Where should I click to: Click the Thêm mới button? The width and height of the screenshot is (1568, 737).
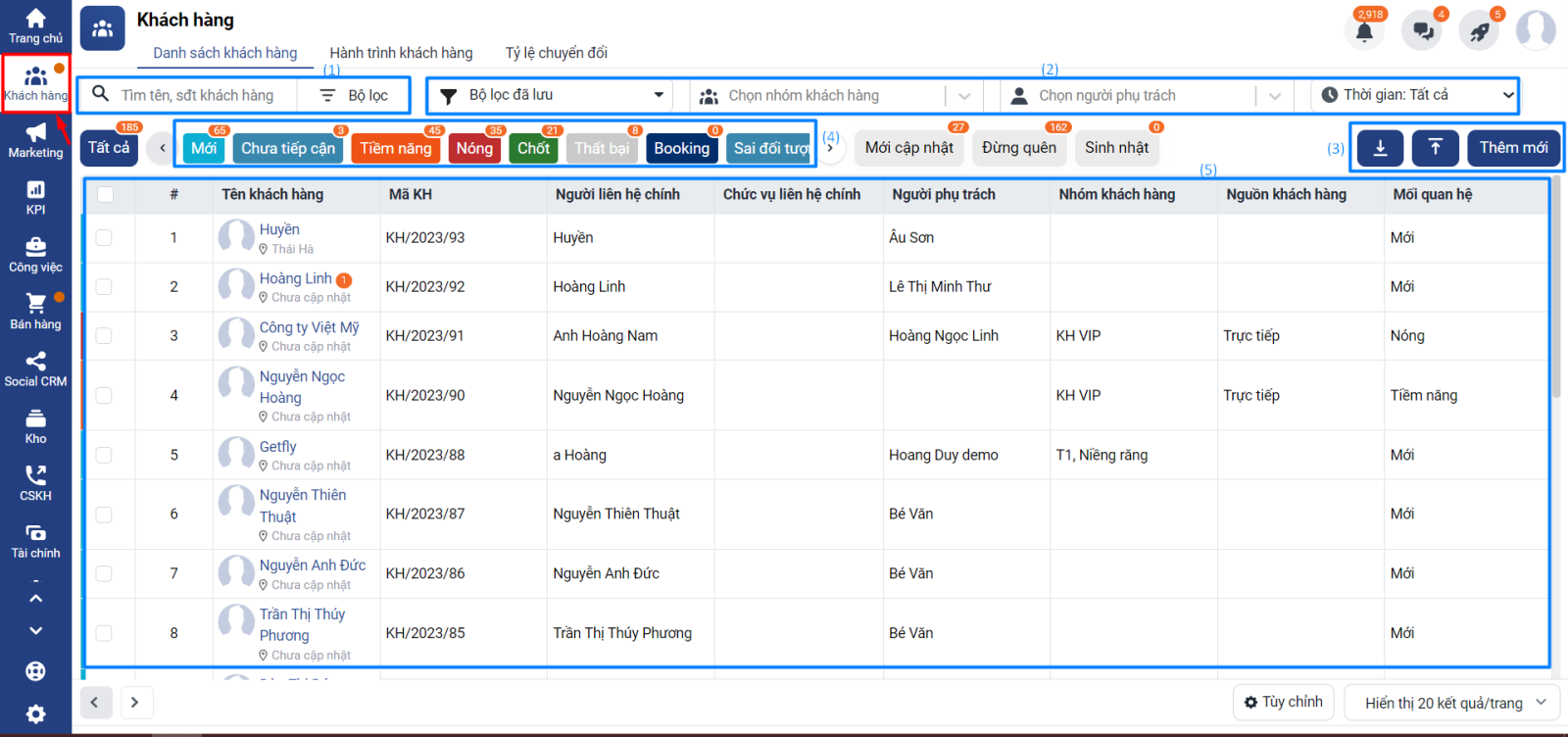[x=1513, y=148]
